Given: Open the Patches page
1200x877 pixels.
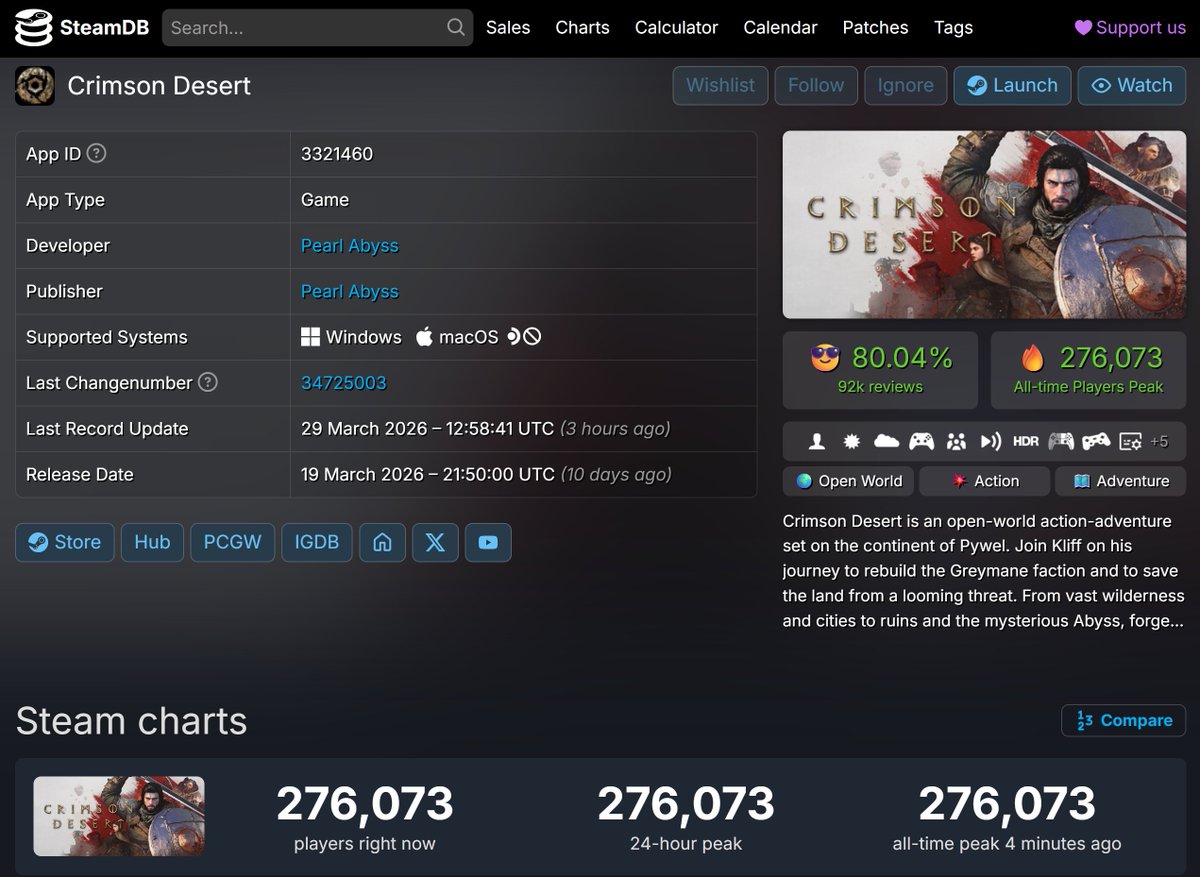Looking at the screenshot, I should tap(875, 28).
